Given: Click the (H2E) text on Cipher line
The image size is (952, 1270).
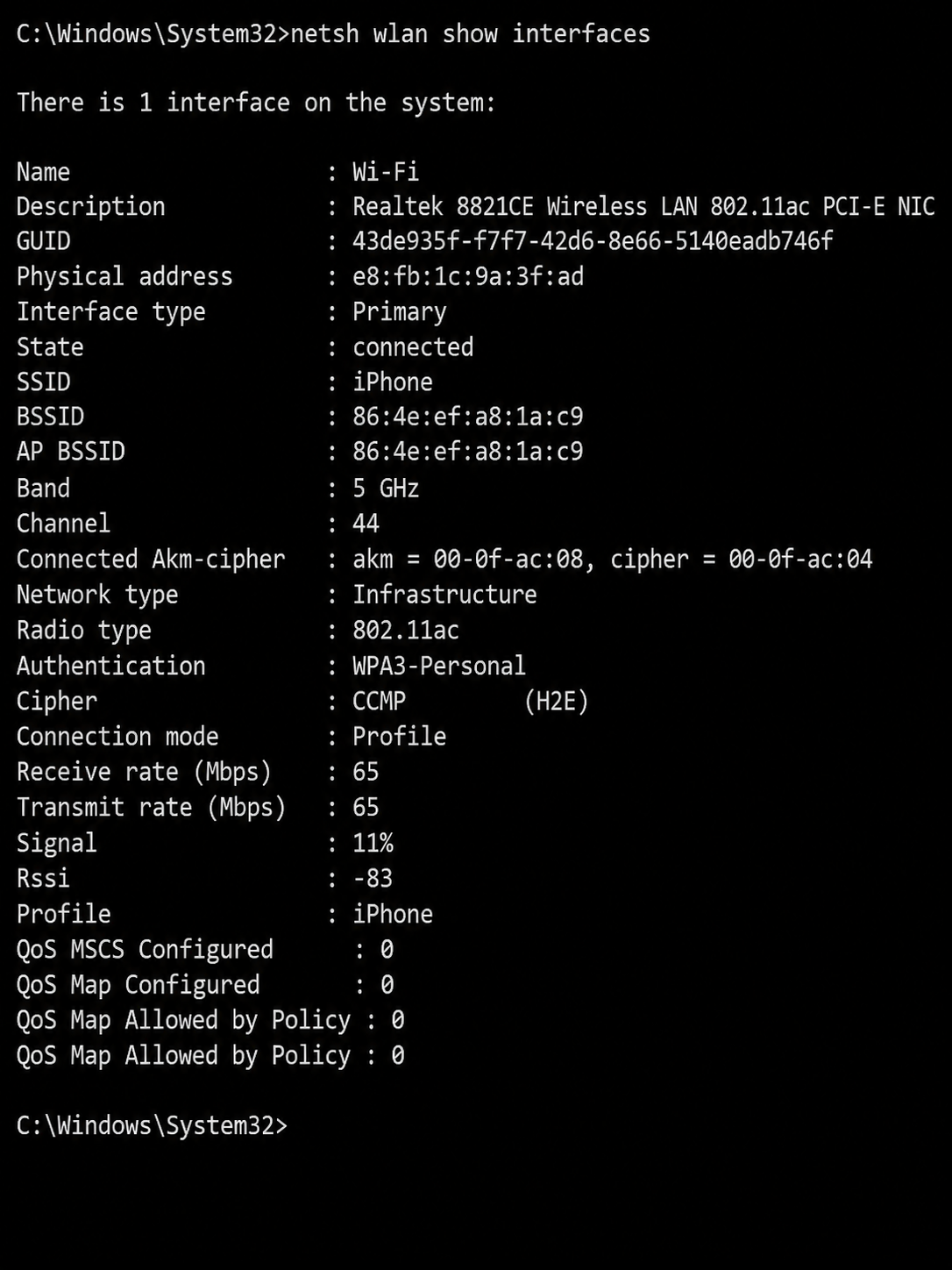Looking at the screenshot, I should coord(557,701).
